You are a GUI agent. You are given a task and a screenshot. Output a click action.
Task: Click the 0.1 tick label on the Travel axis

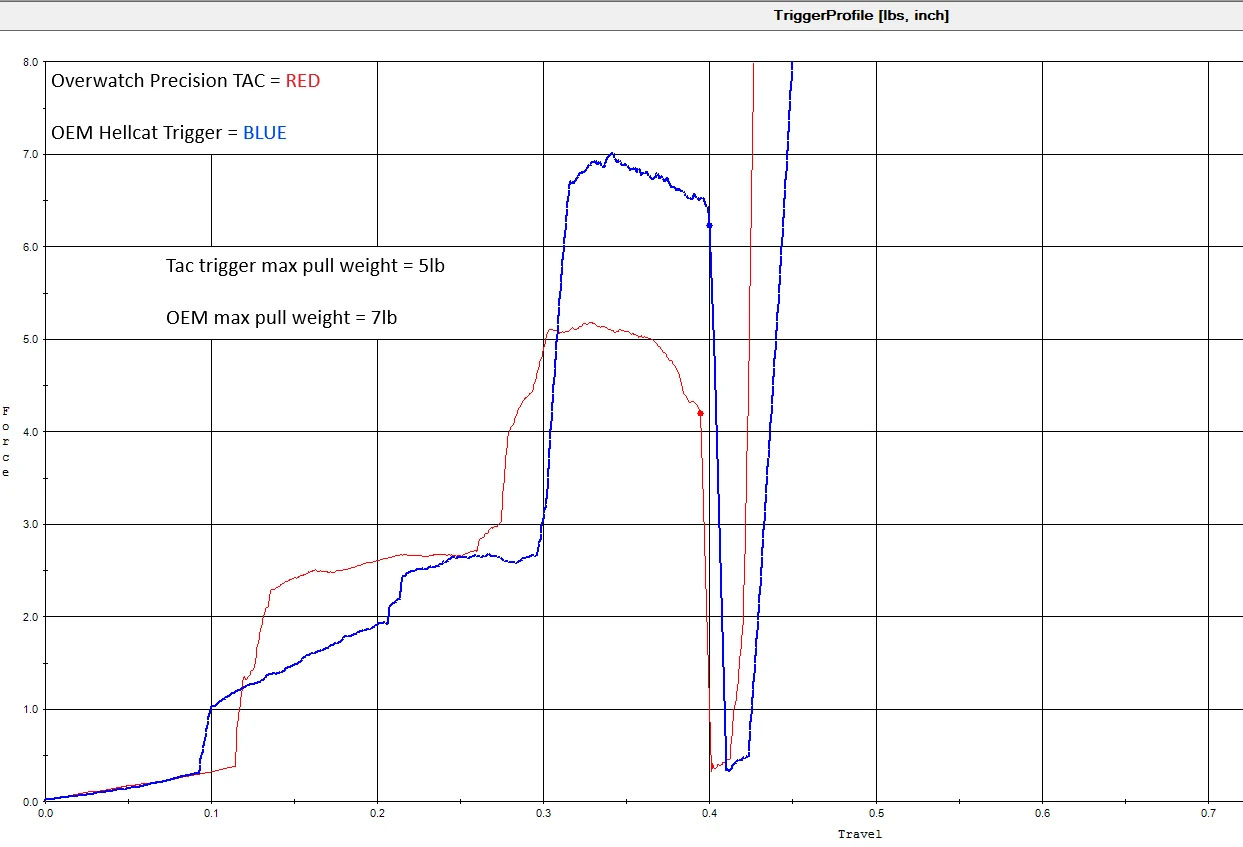[x=211, y=813]
